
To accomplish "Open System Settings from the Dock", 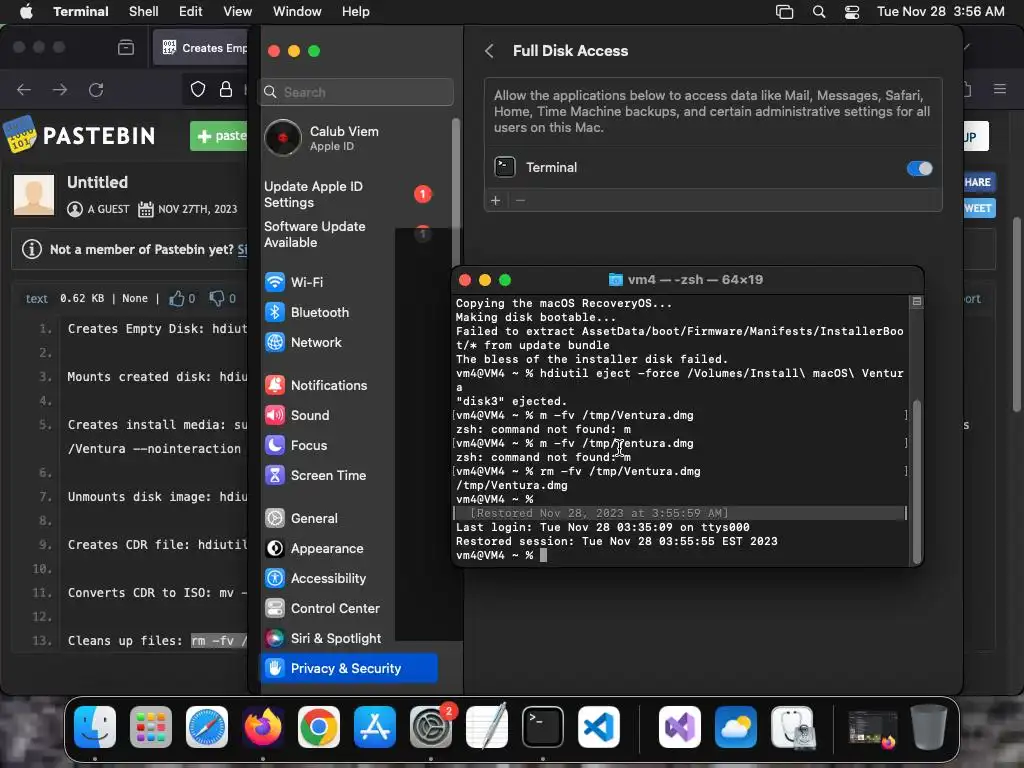I will tap(431, 727).
